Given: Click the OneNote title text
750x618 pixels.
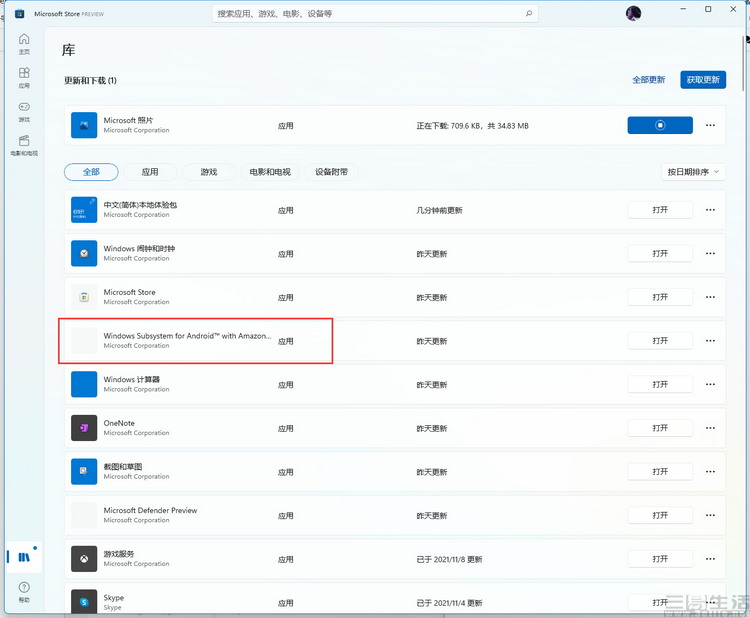Looking at the screenshot, I should point(119,423).
